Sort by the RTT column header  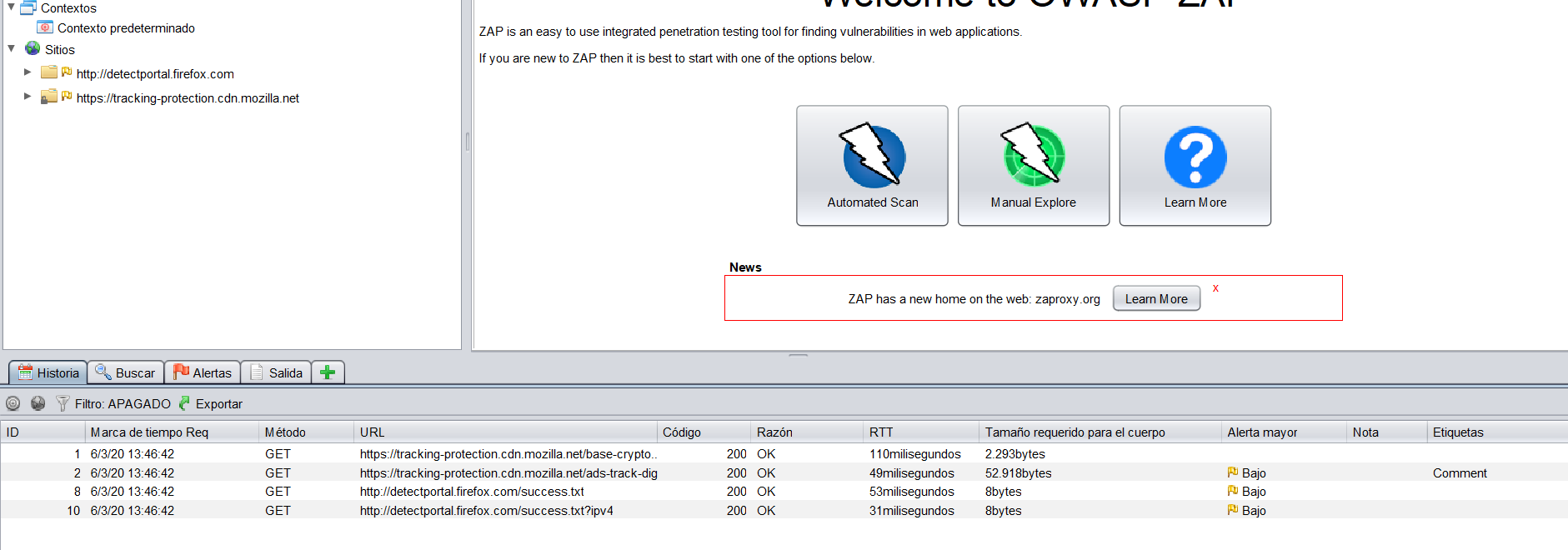pyautogui.click(x=922, y=432)
